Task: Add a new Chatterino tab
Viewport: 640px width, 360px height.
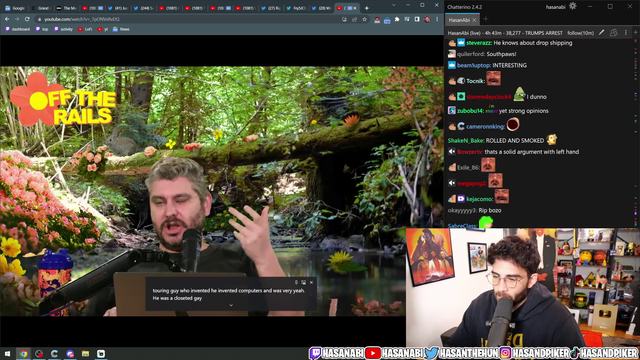Action: point(486,19)
